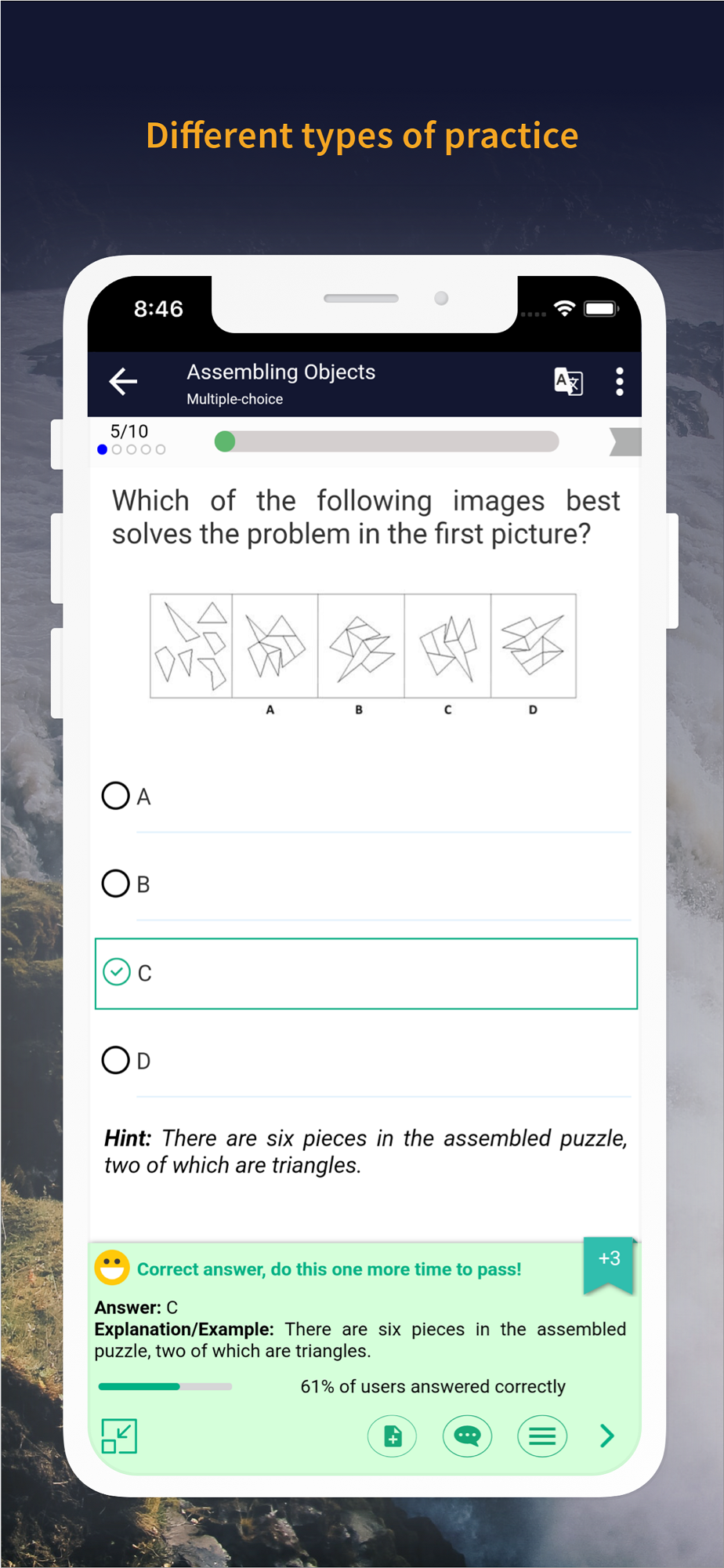
Task: Add a note with document-plus icon
Action: [x=392, y=1436]
